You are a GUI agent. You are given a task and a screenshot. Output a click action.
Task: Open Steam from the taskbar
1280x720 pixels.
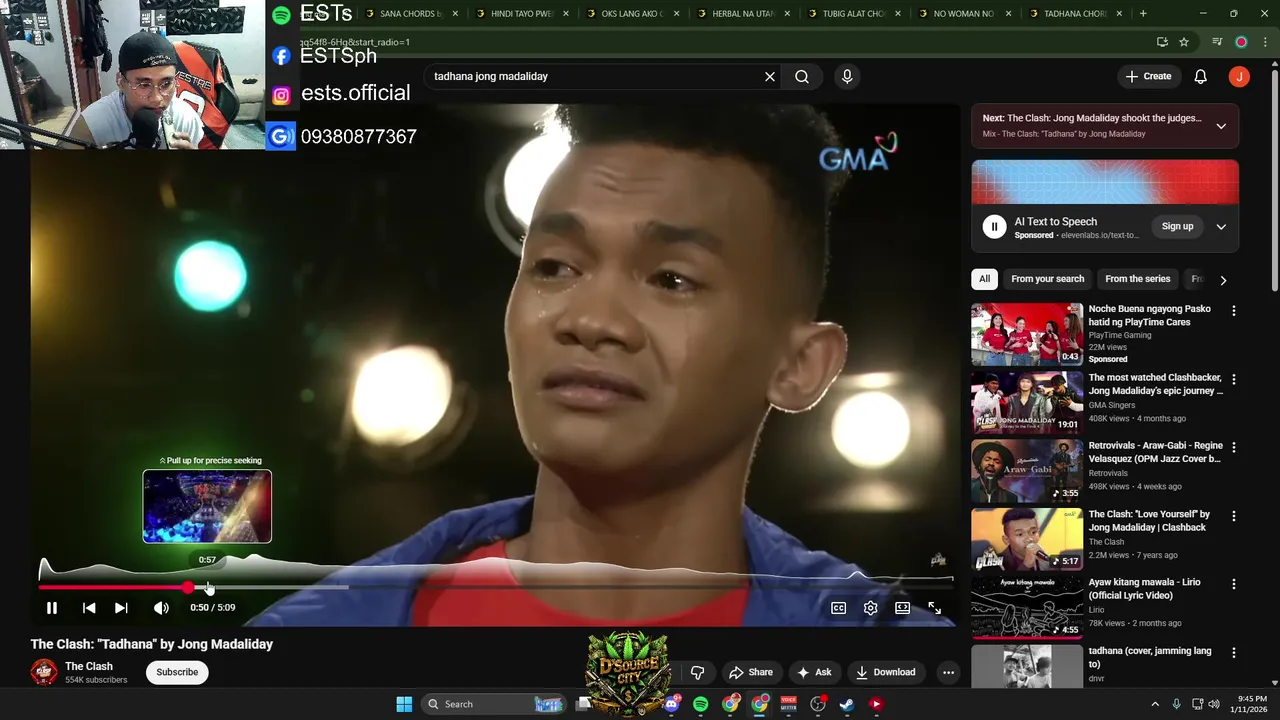pos(847,704)
